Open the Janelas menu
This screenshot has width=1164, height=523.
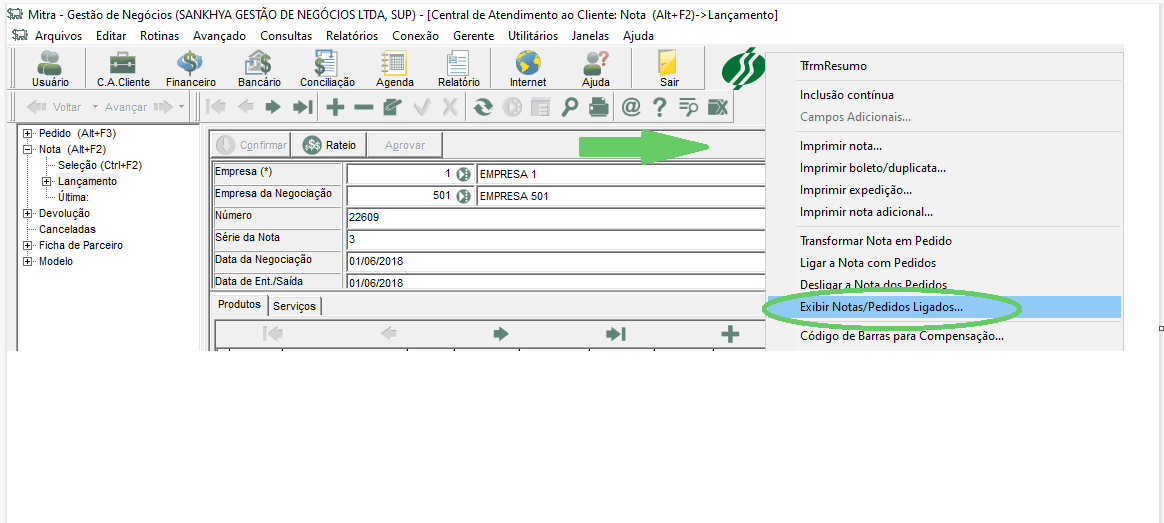[590, 36]
